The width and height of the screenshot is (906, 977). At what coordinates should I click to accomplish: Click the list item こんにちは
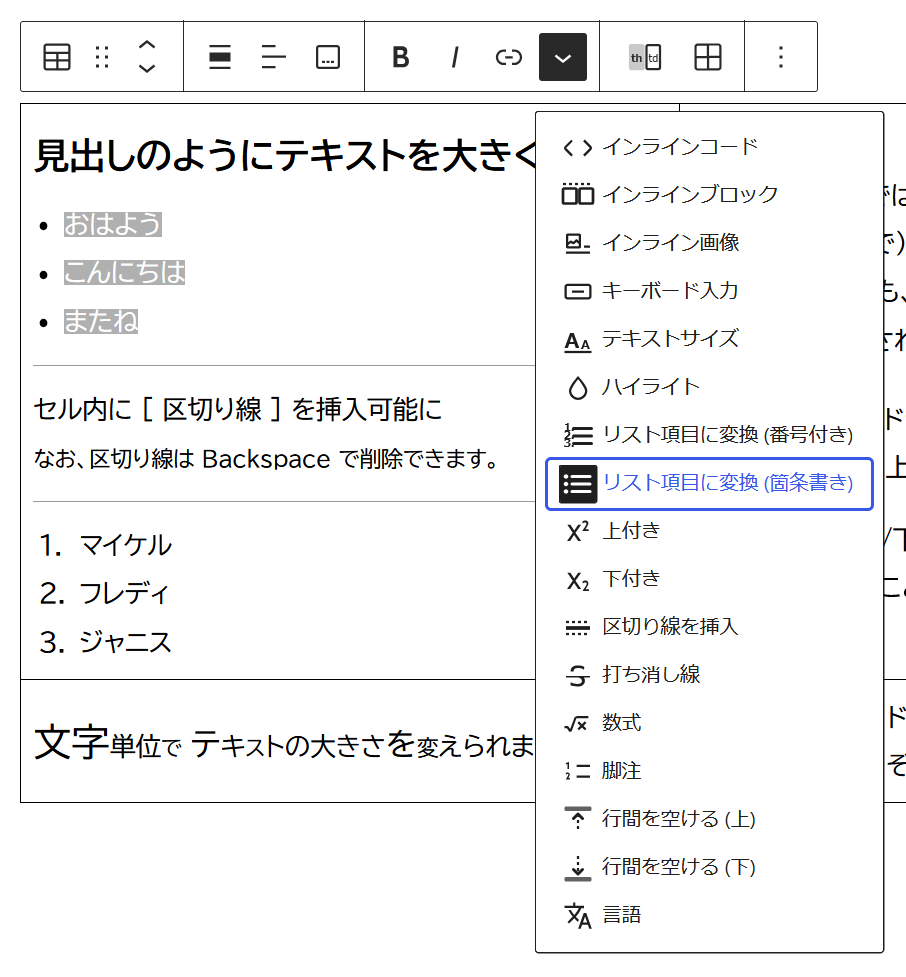coord(125,272)
